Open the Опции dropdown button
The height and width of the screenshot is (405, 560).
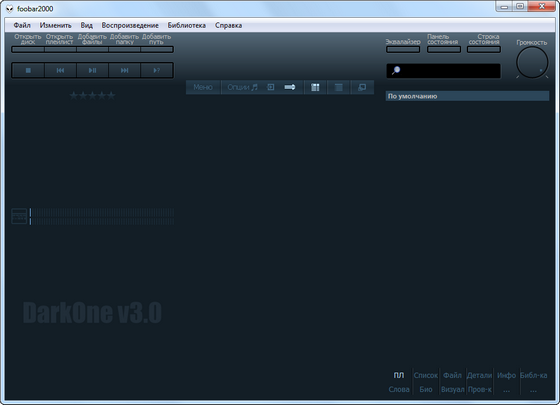[x=238, y=87]
